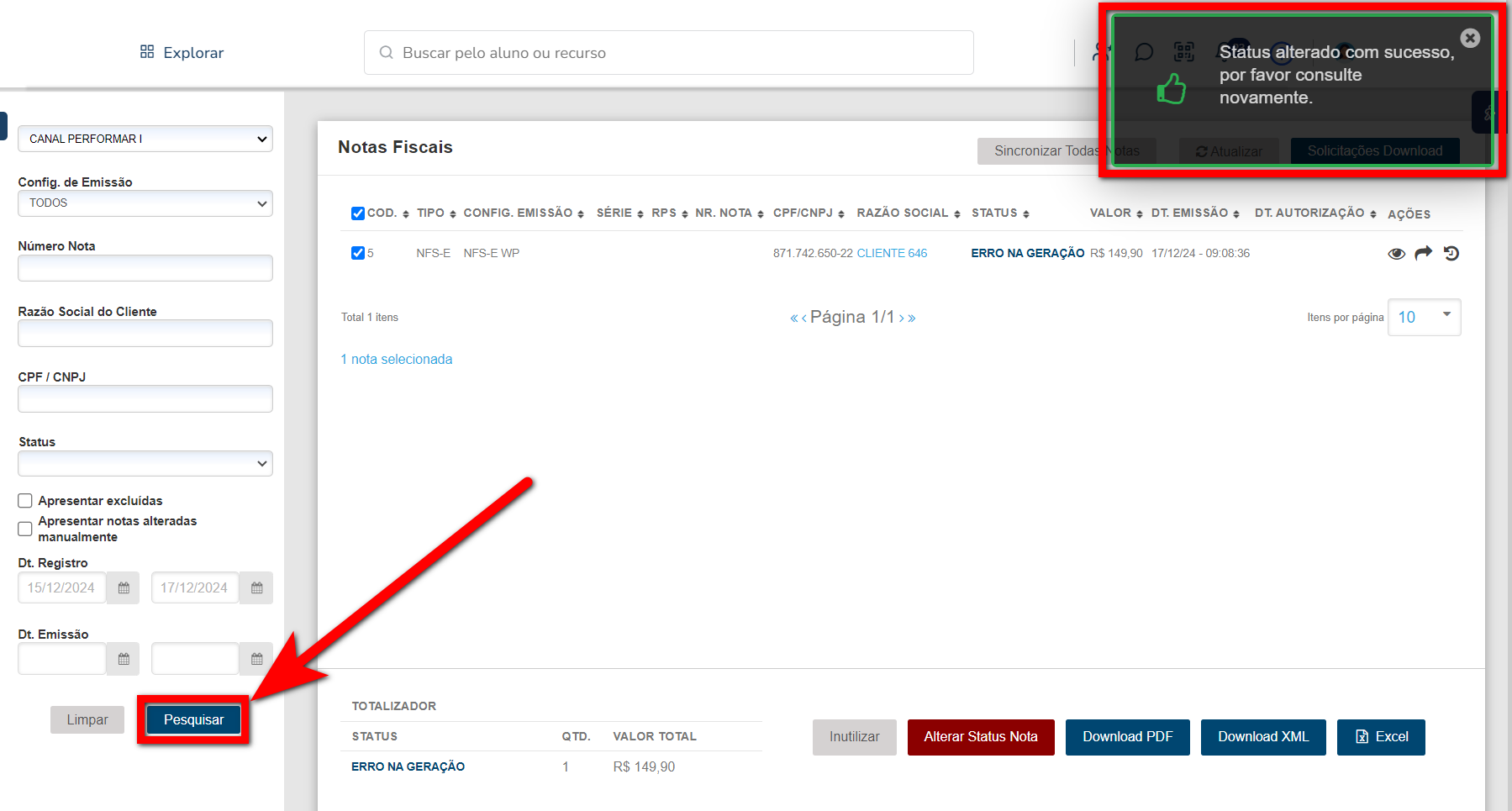Image resolution: width=1512 pixels, height=811 pixels.
Task: Enable the Apresentar excluídas checkbox
Action: (25, 501)
